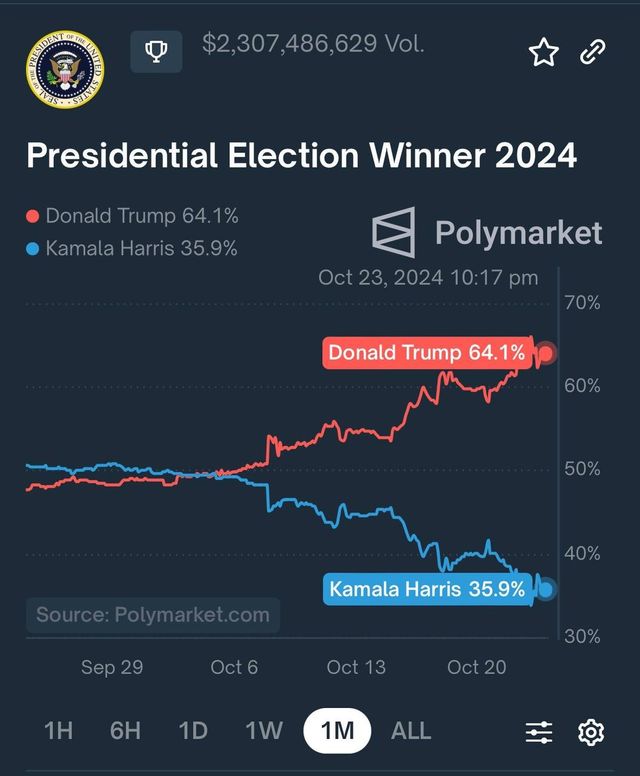Viewport: 640px width, 776px height.
Task: Select the 1M time range
Action: [337, 731]
